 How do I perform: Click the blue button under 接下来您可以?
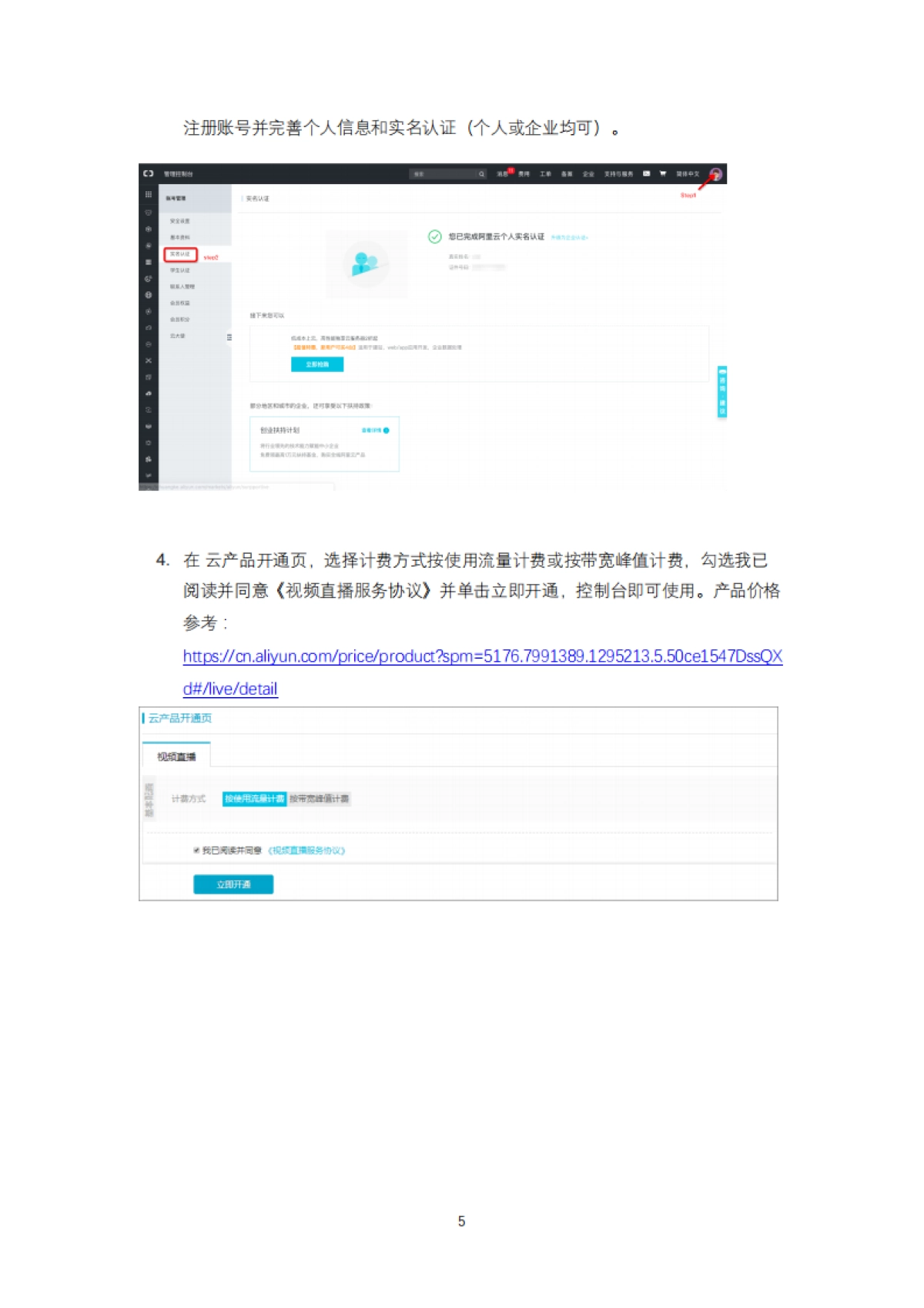(317, 364)
